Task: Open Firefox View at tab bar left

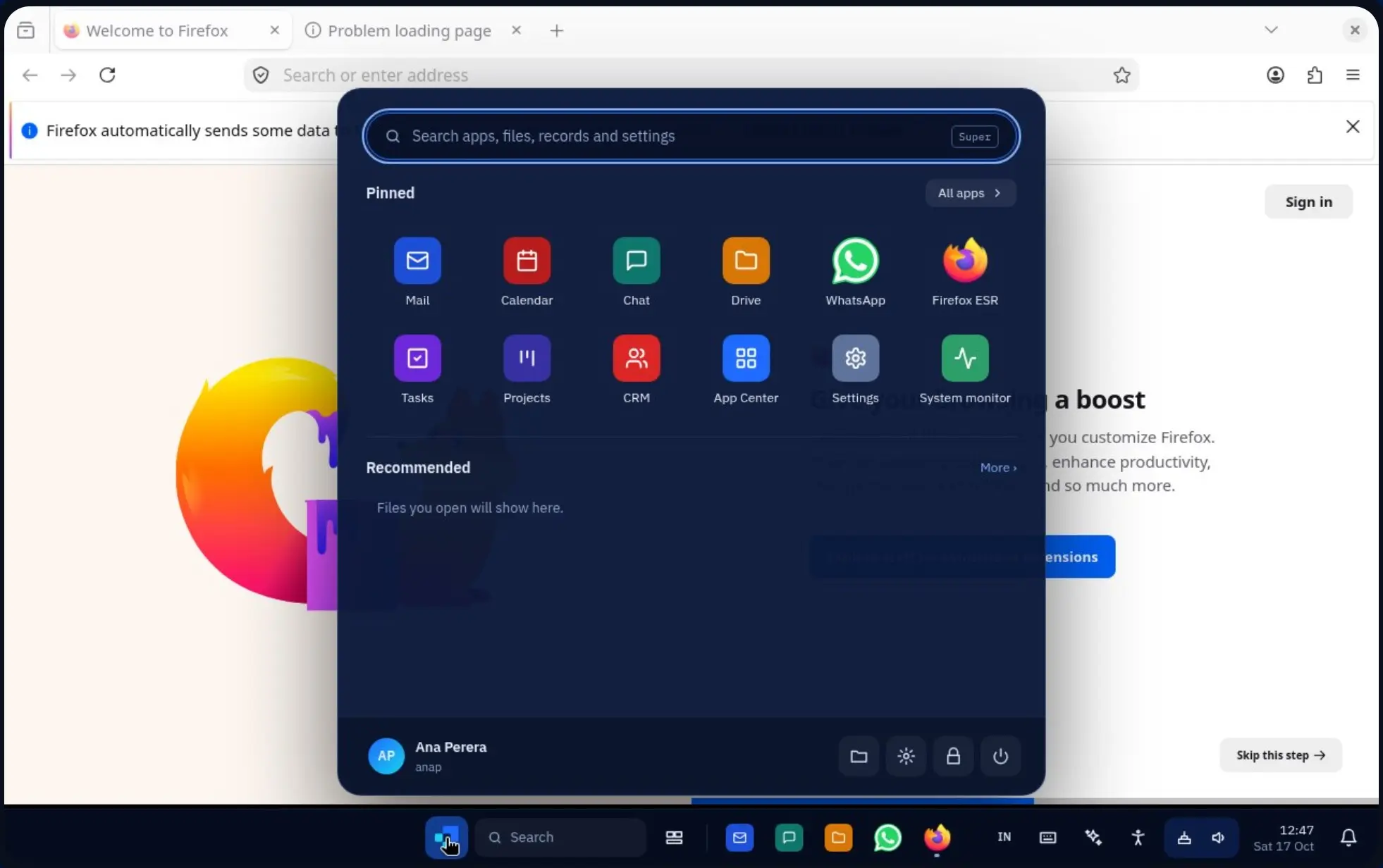Action: tap(26, 30)
